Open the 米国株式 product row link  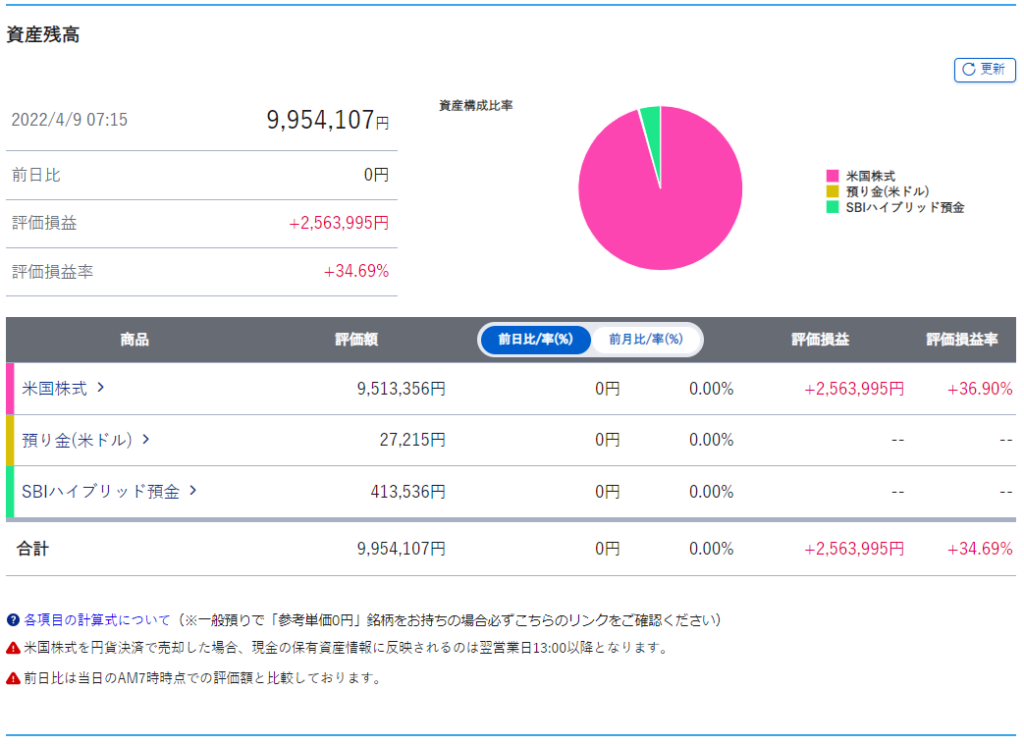tap(55, 389)
